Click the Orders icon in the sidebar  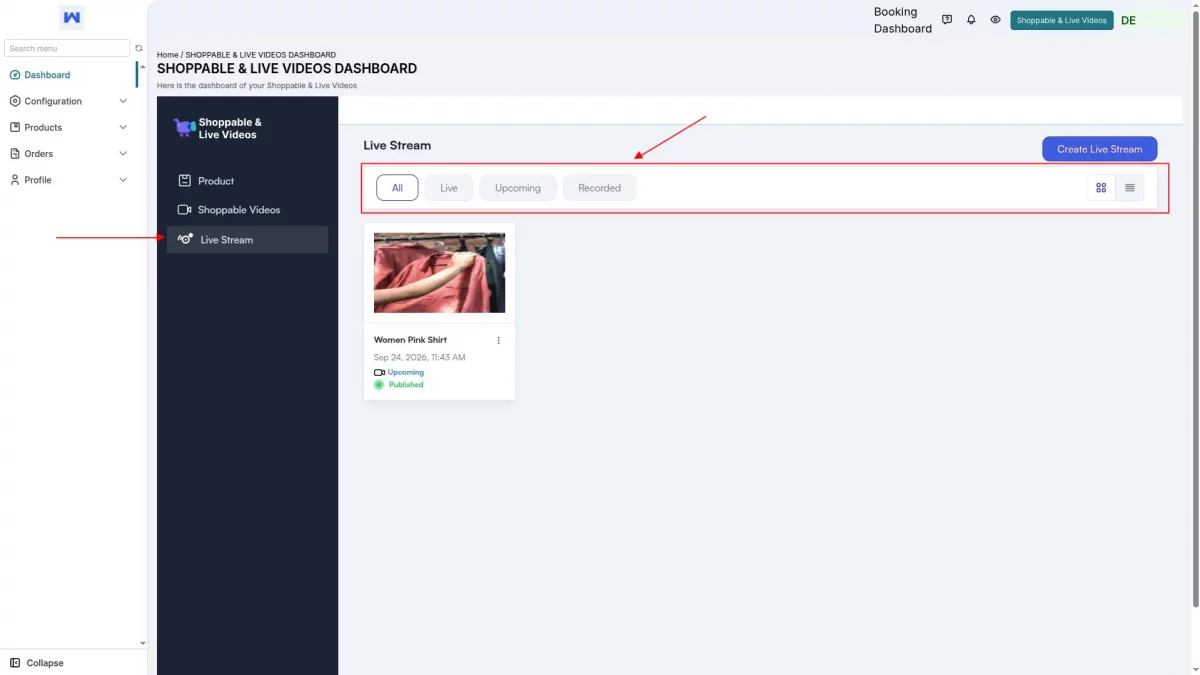pos(15,153)
